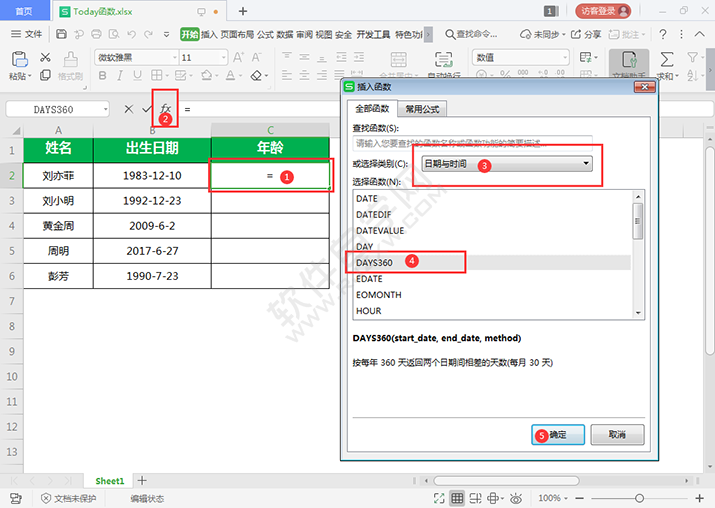Open a new document tab with plus
Image resolution: width=715 pixels, height=508 pixels.
[243, 11]
